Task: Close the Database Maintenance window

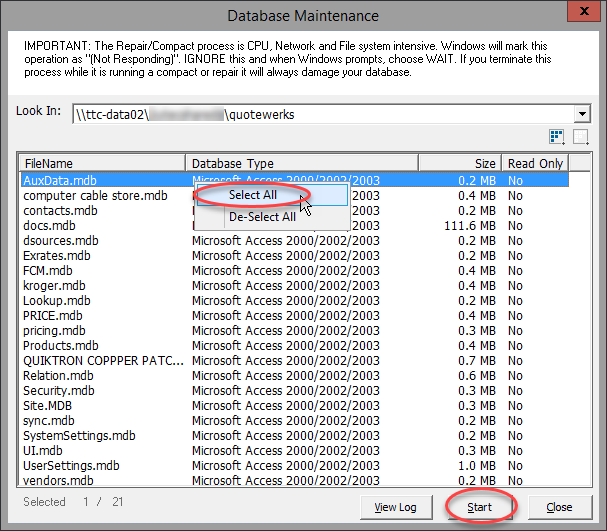Action: point(585,11)
